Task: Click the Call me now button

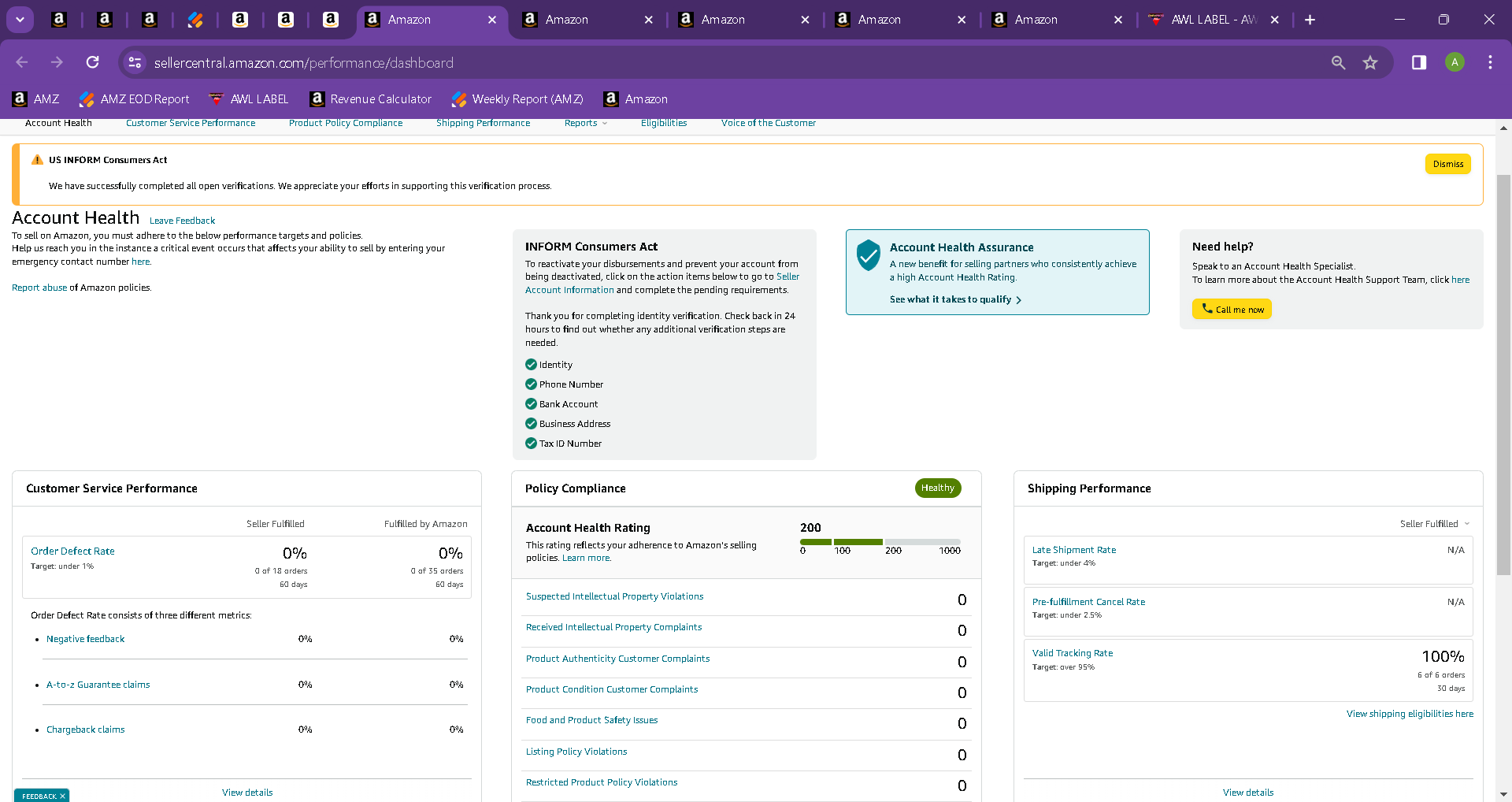Action: click(1232, 309)
